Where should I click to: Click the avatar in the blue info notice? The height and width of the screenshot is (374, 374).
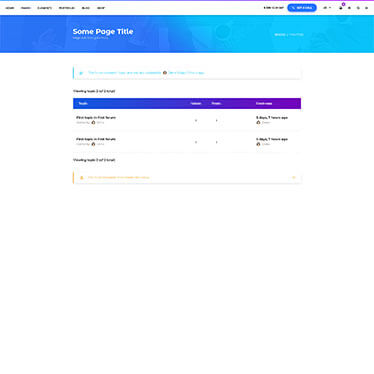click(x=165, y=72)
